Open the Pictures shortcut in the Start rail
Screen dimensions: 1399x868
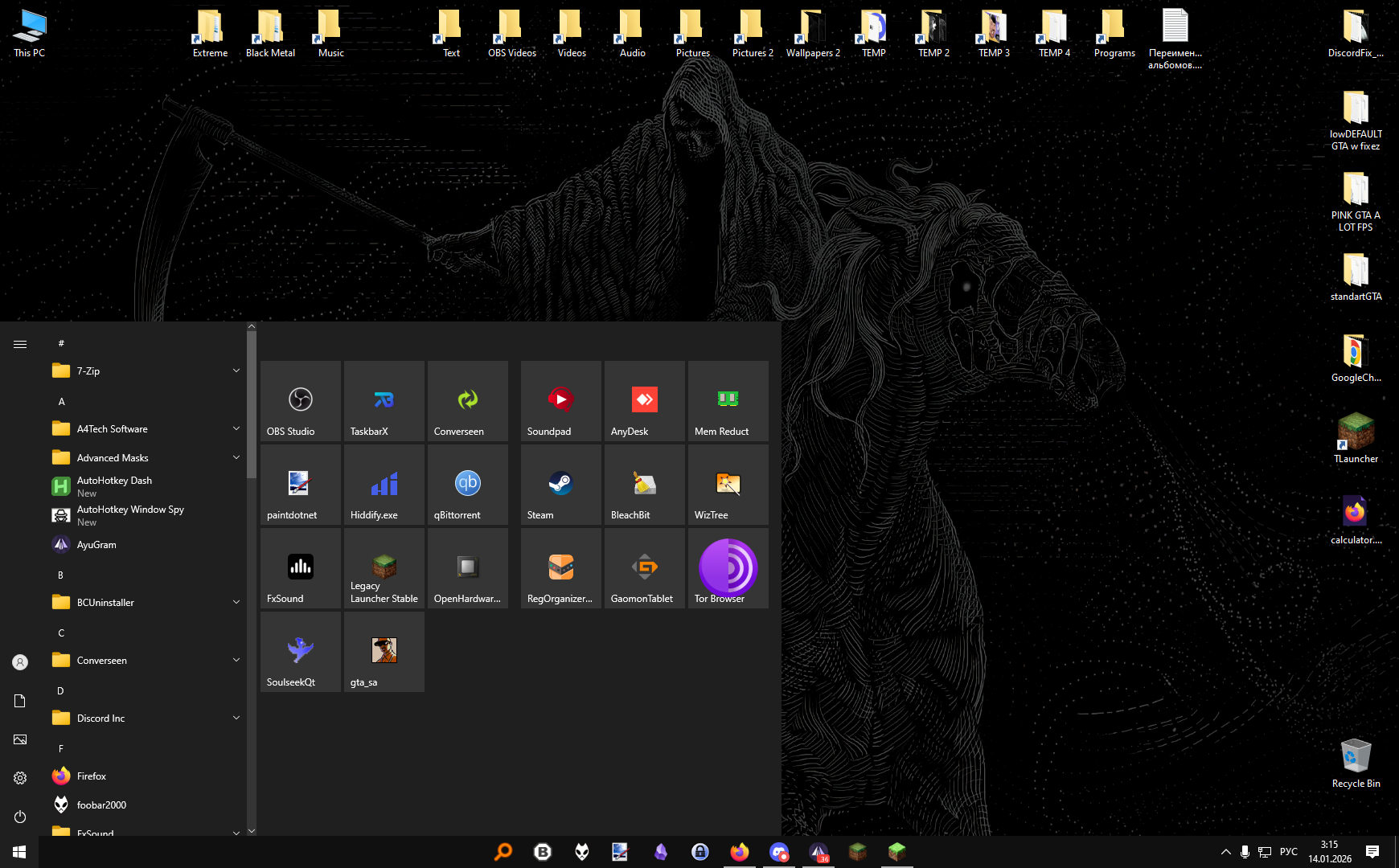tap(20, 739)
